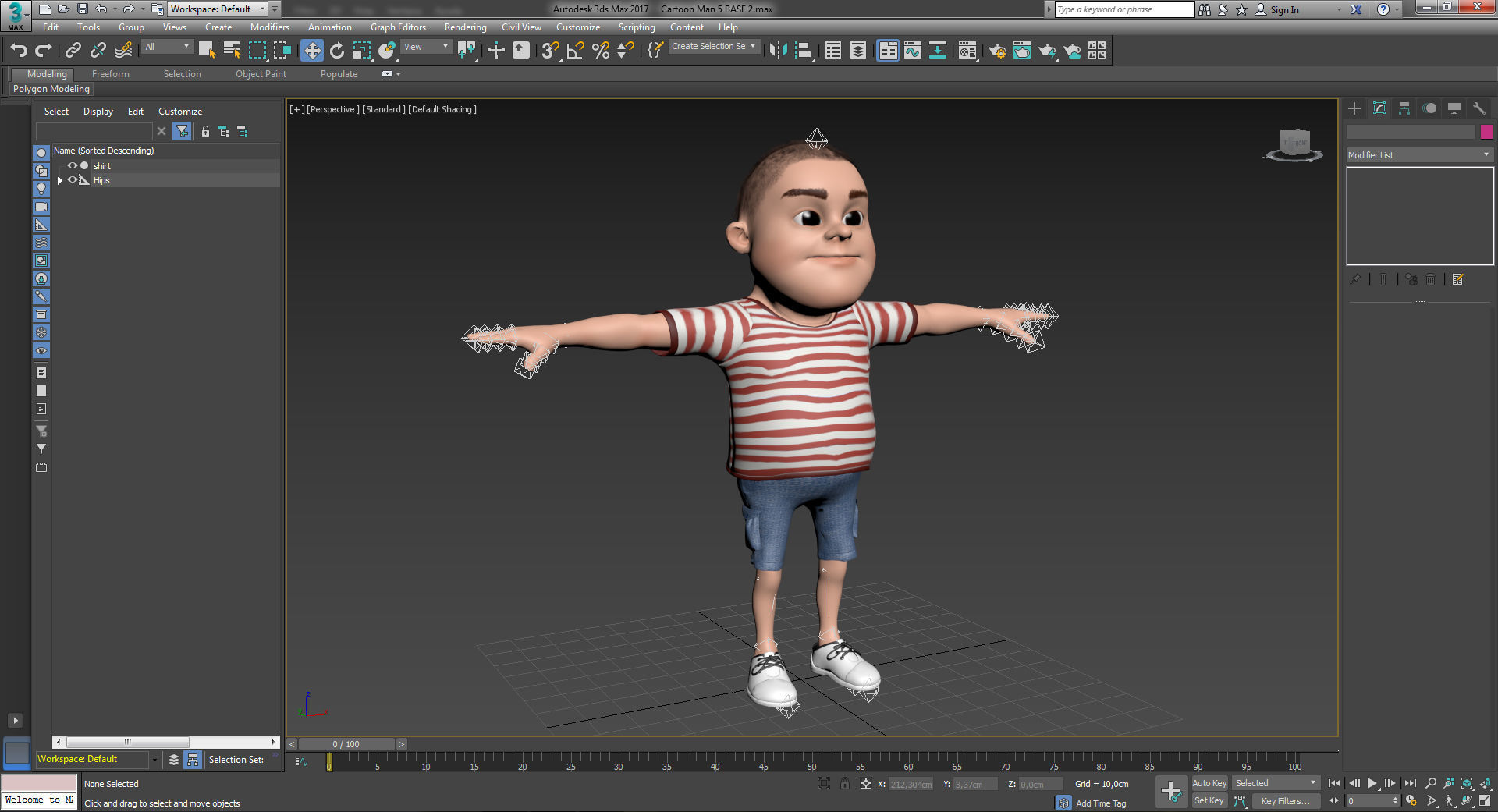Click the Mirror tool icon
1498x812 pixels.
[778, 51]
